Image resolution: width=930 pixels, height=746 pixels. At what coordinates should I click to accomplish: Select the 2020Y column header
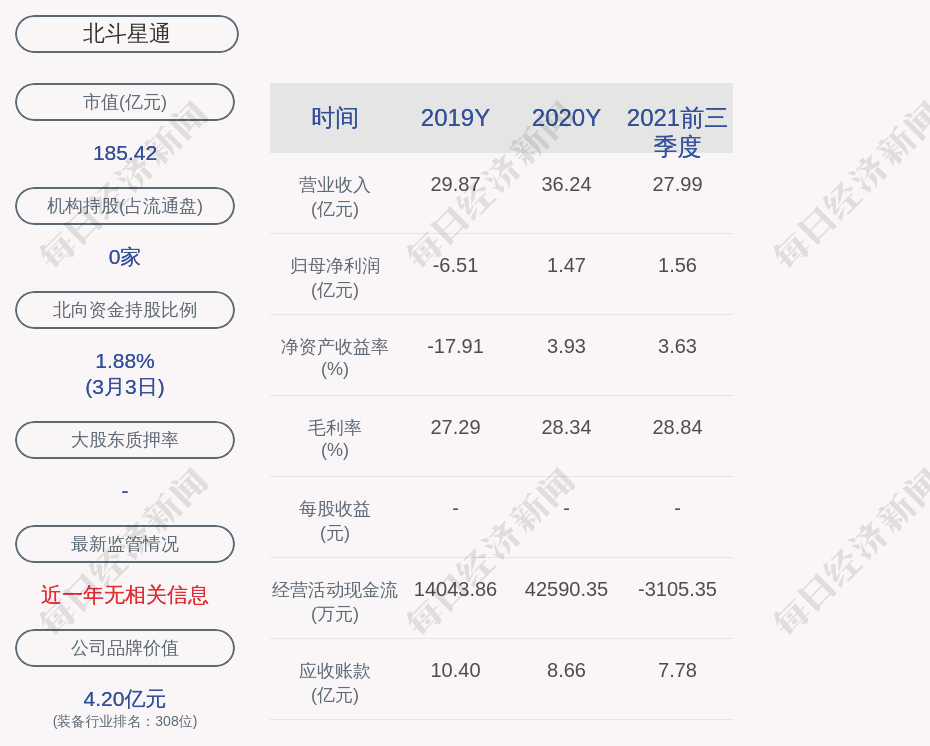566,118
